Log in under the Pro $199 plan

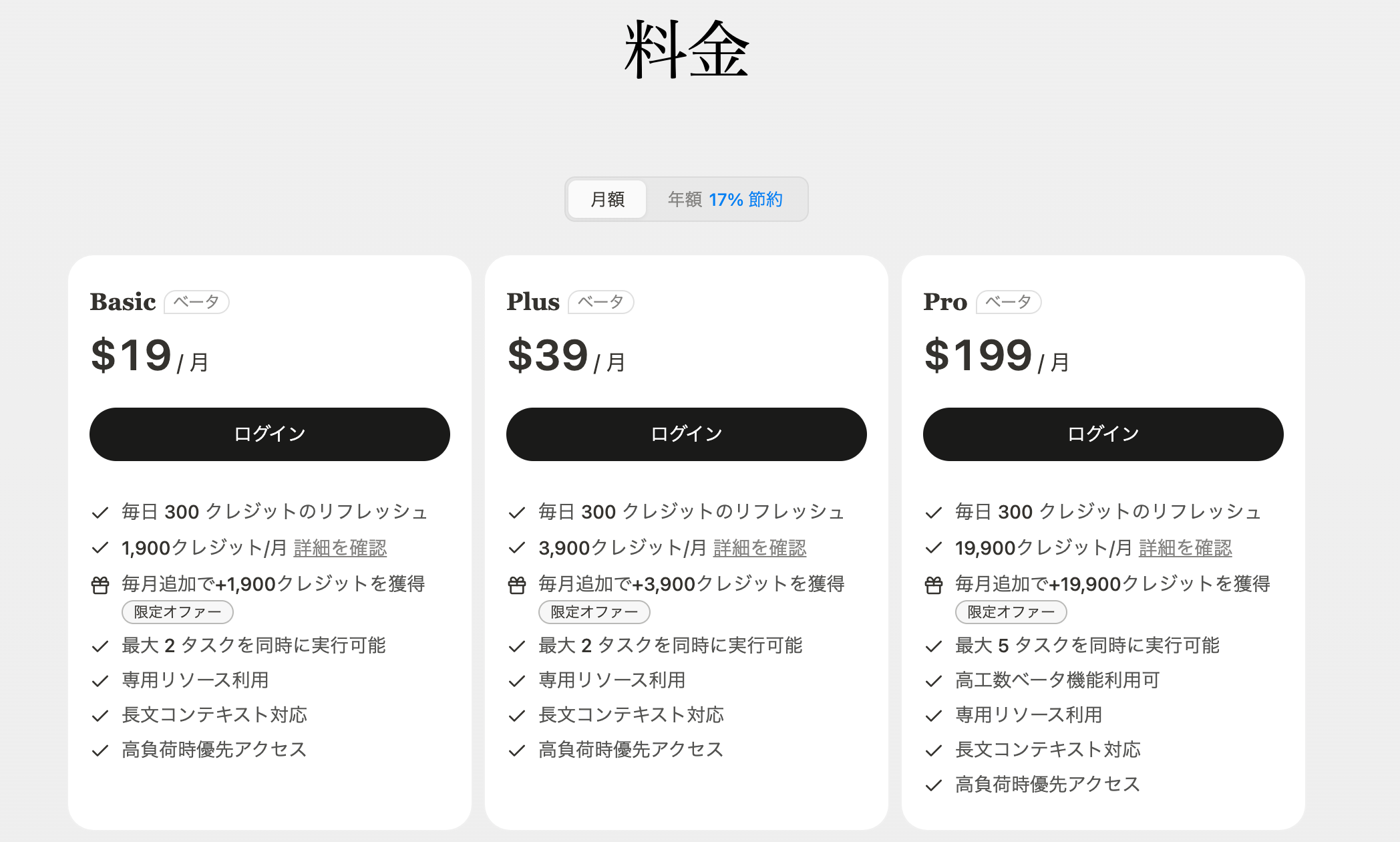(1103, 434)
